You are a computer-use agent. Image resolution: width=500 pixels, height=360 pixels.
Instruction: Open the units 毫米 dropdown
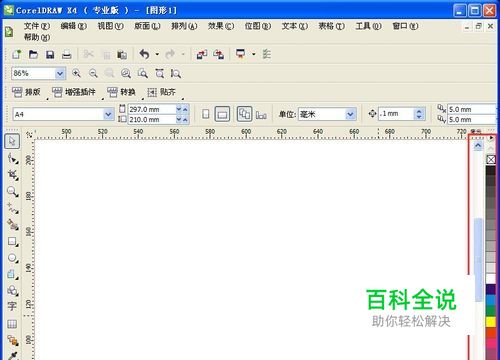click(350, 114)
